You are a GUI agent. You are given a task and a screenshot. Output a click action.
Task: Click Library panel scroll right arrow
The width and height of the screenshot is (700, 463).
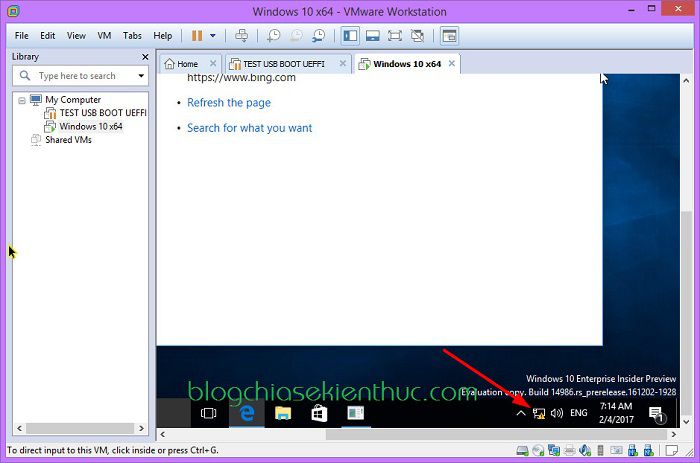[x=142, y=428]
